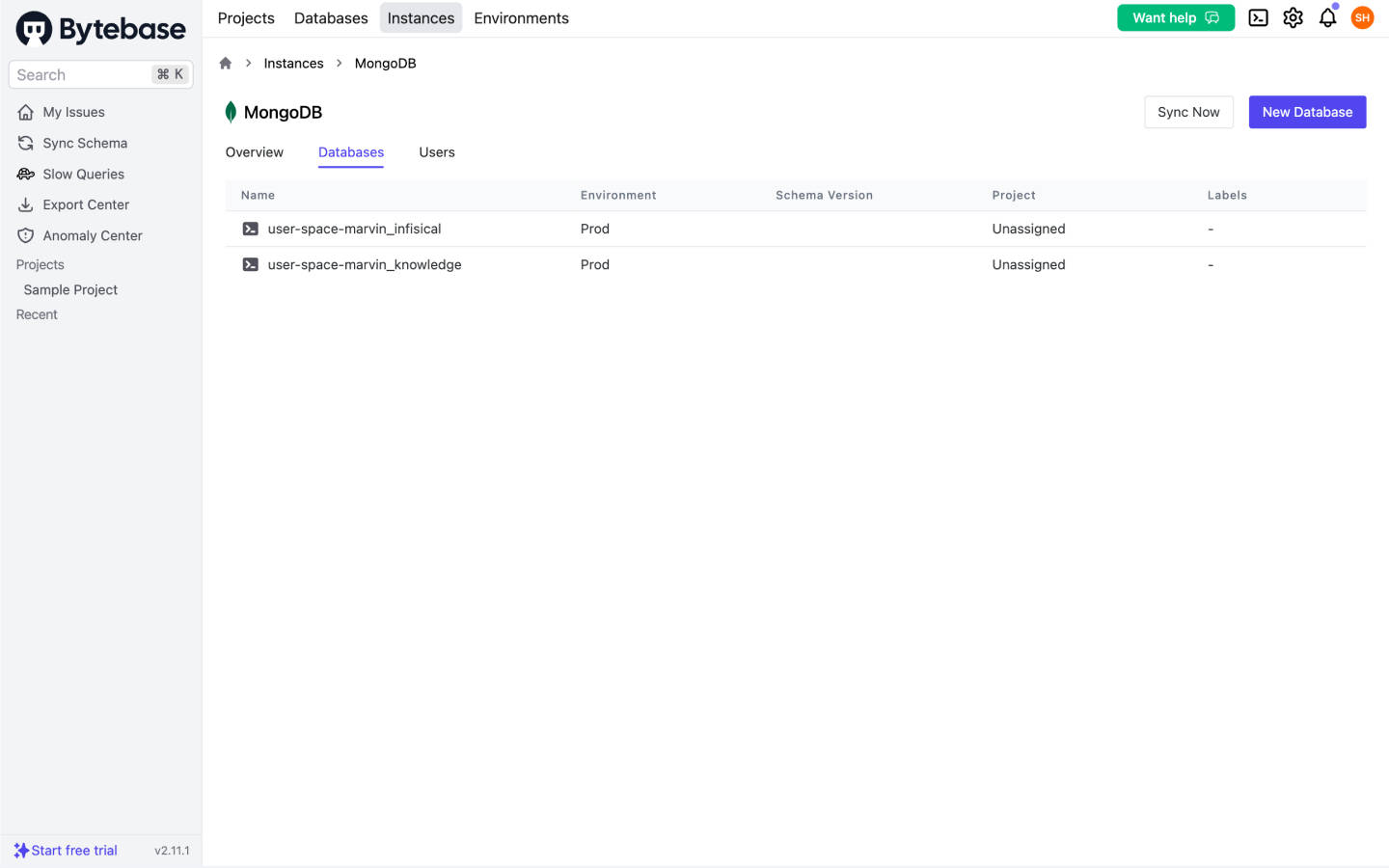1389x868 pixels.
Task: Open the SQL Editor terminal icon
Action: (x=1258, y=18)
